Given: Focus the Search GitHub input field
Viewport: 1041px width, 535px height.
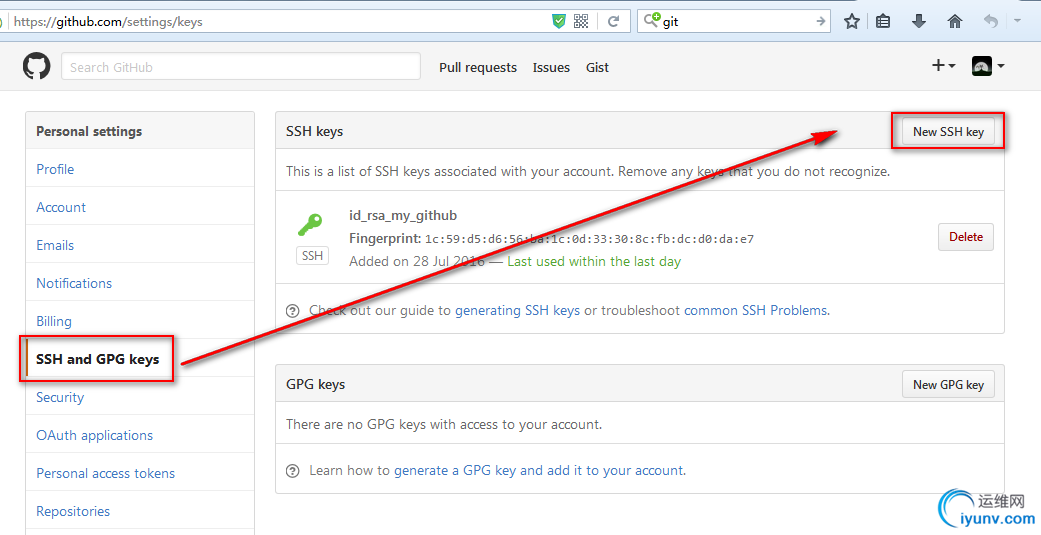Looking at the screenshot, I should 241,67.
